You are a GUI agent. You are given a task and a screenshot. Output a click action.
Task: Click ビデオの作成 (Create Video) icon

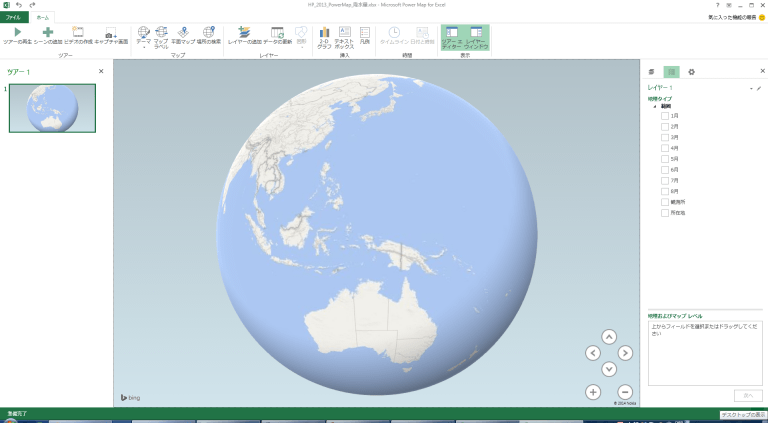click(x=79, y=34)
